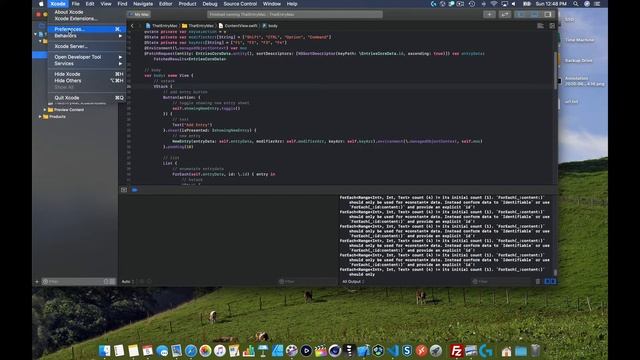The width and height of the screenshot is (640, 360).
Task: Open Keynote from the Dock
Action: click(263, 351)
